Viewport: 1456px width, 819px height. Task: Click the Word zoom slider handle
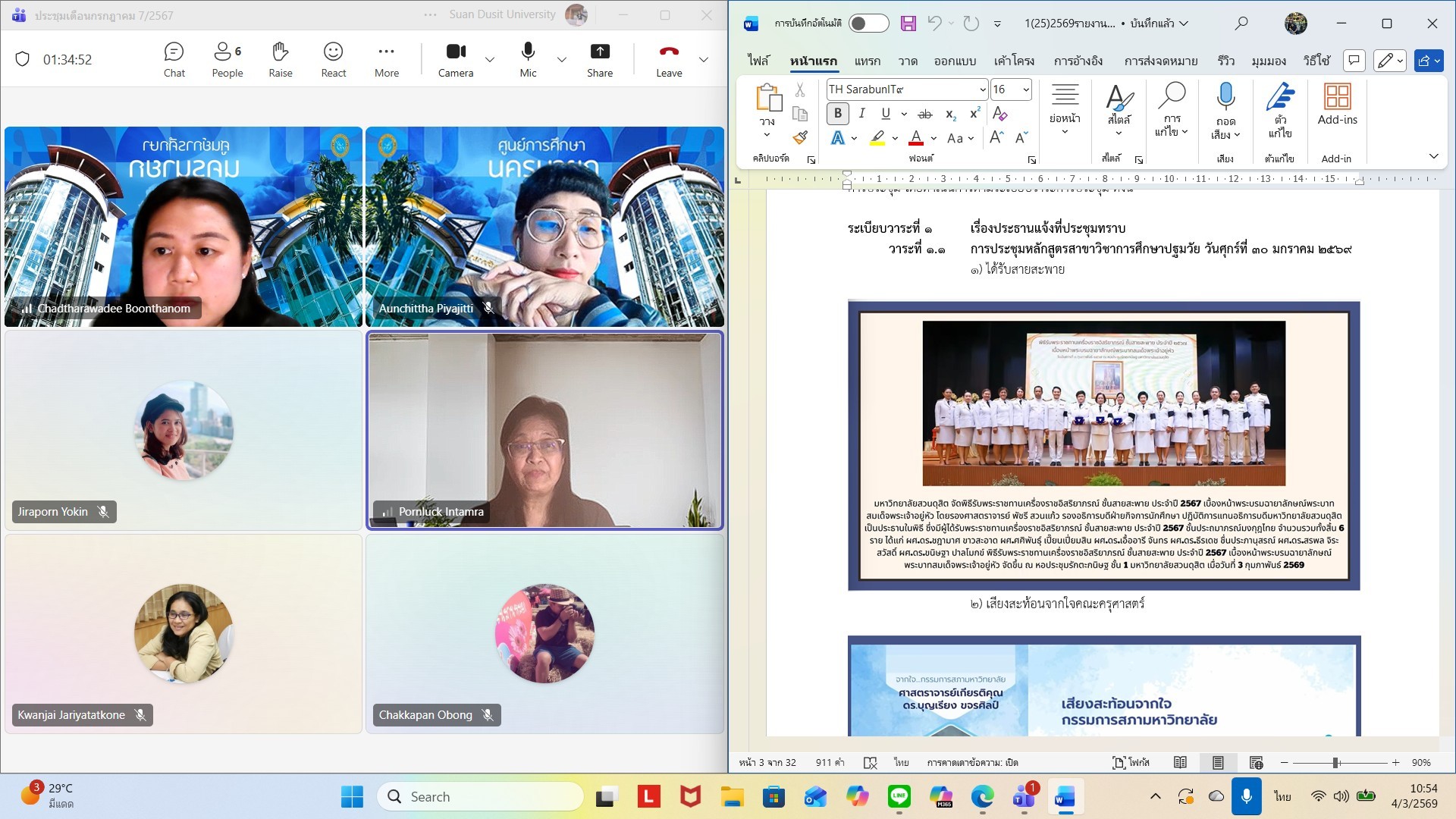tap(1335, 762)
